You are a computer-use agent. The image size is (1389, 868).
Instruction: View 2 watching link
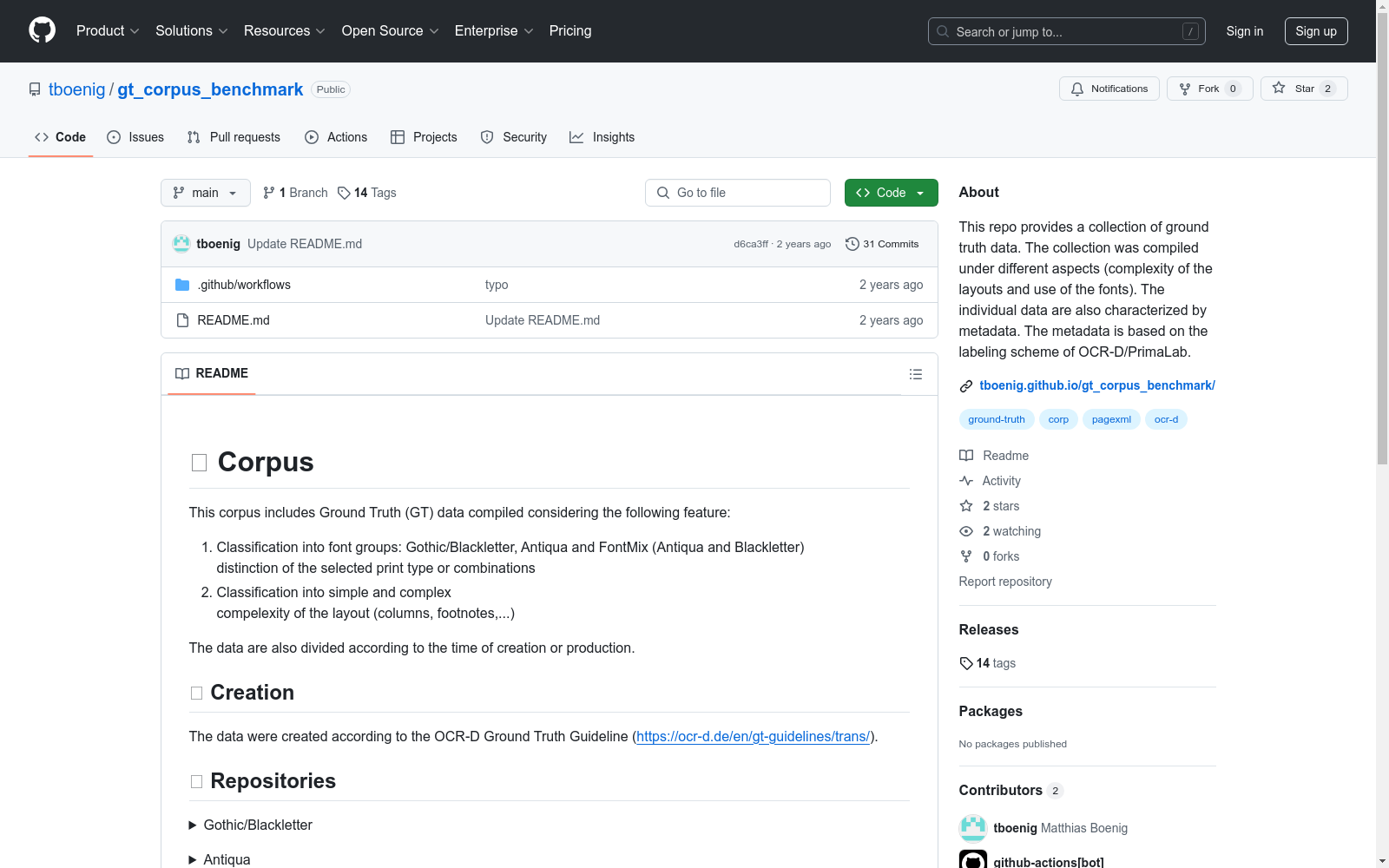click(1000, 531)
